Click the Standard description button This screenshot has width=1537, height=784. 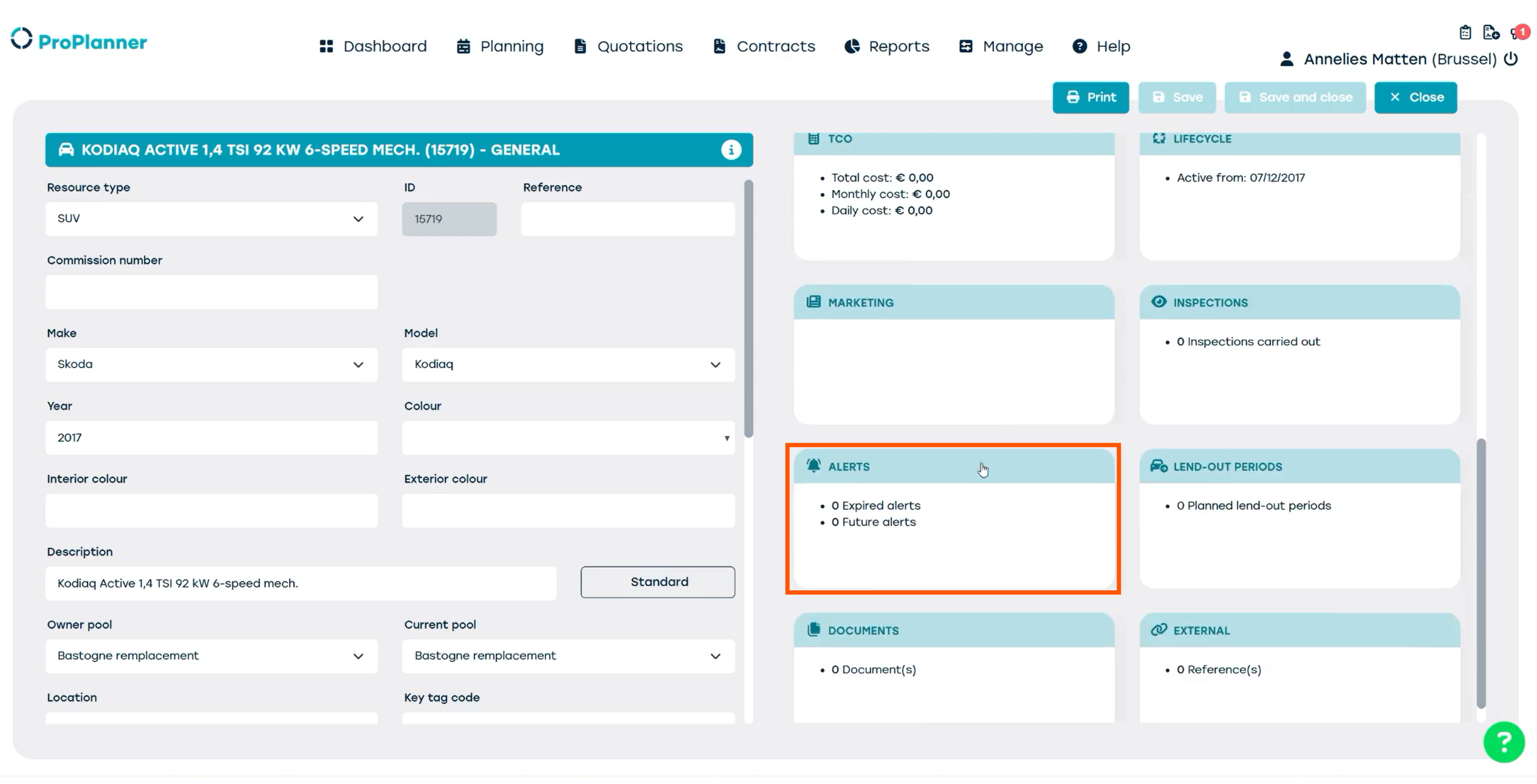(657, 582)
